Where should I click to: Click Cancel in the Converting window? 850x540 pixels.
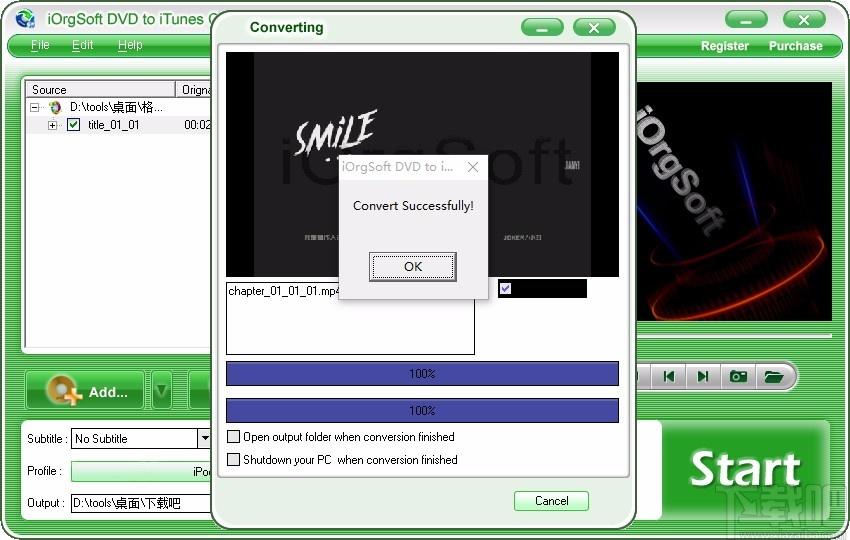pyautogui.click(x=551, y=501)
